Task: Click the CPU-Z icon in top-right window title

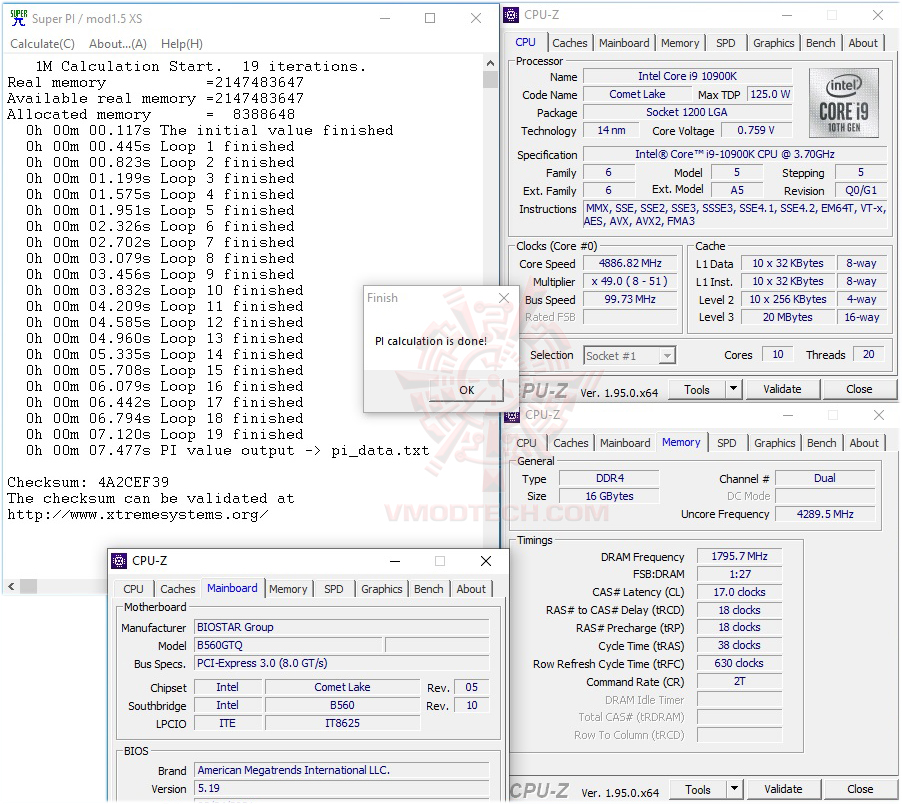Action: coord(511,15)
